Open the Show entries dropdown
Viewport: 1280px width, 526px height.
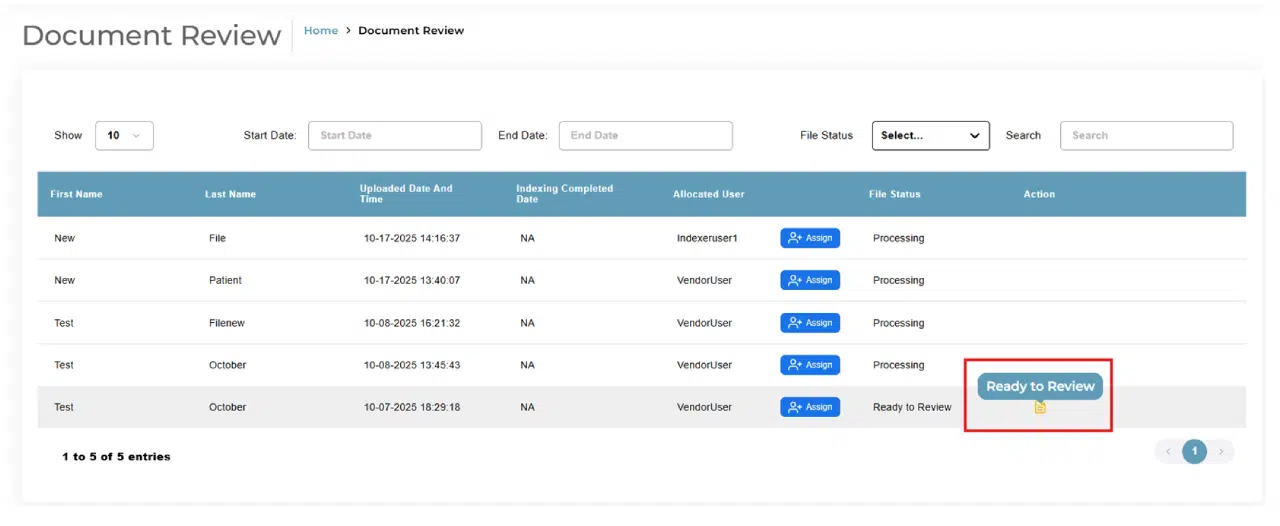[x=124, y=136]
